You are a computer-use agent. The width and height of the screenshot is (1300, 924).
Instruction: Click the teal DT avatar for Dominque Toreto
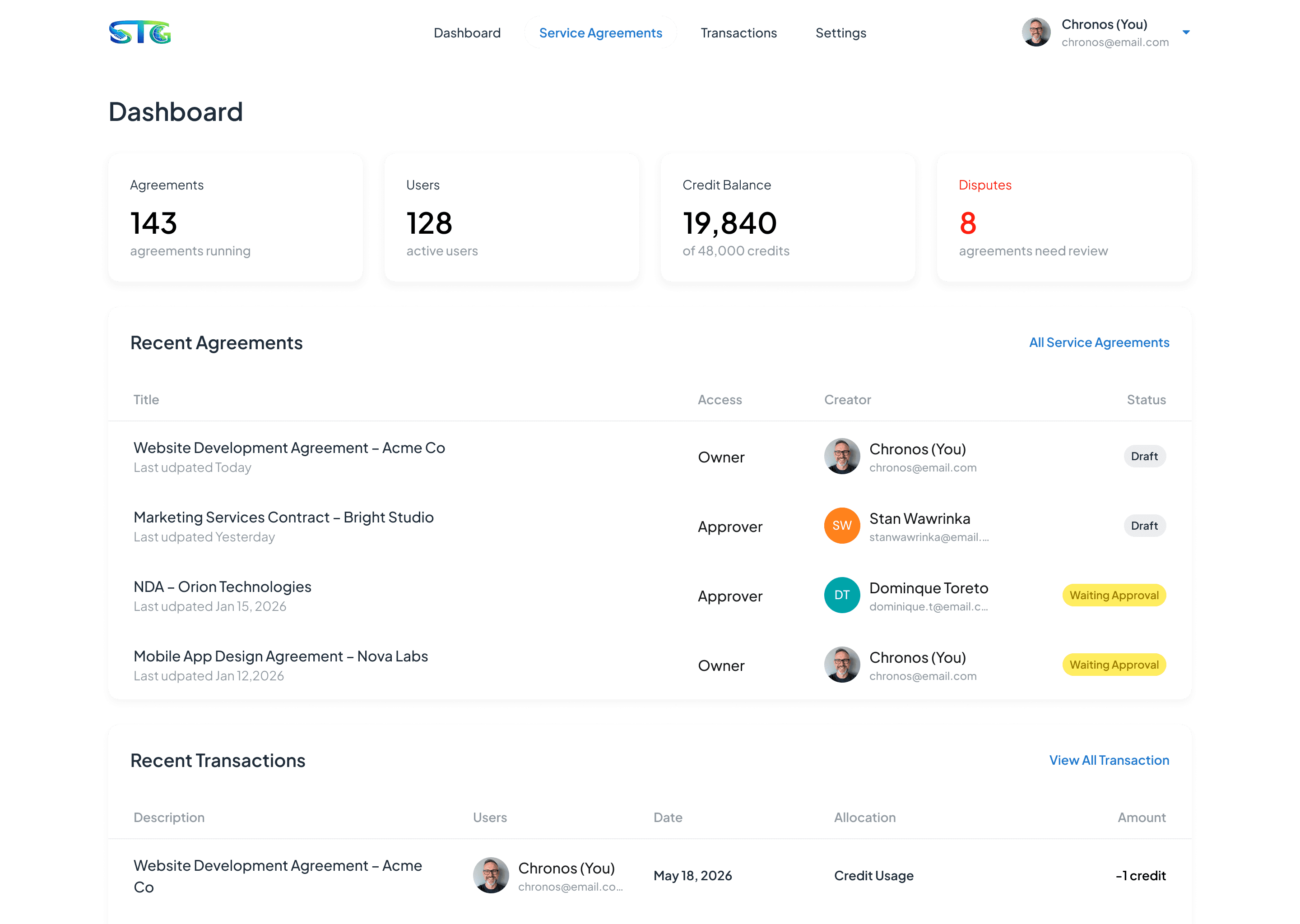coord(842,595)
